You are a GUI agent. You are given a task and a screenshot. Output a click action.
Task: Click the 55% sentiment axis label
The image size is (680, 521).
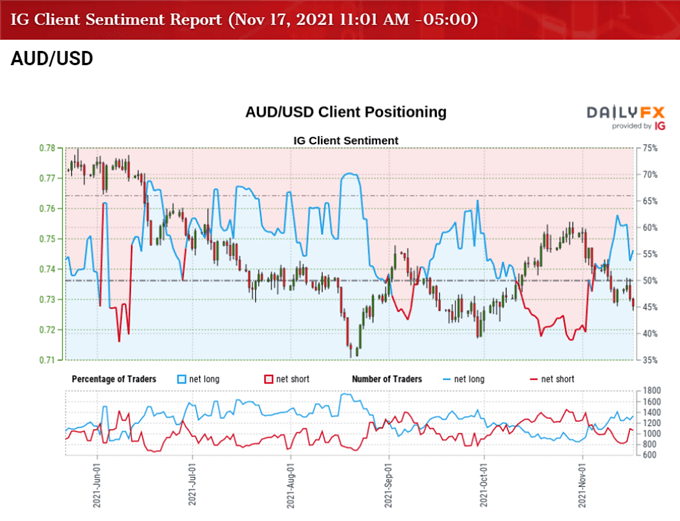tap(650, 254)
